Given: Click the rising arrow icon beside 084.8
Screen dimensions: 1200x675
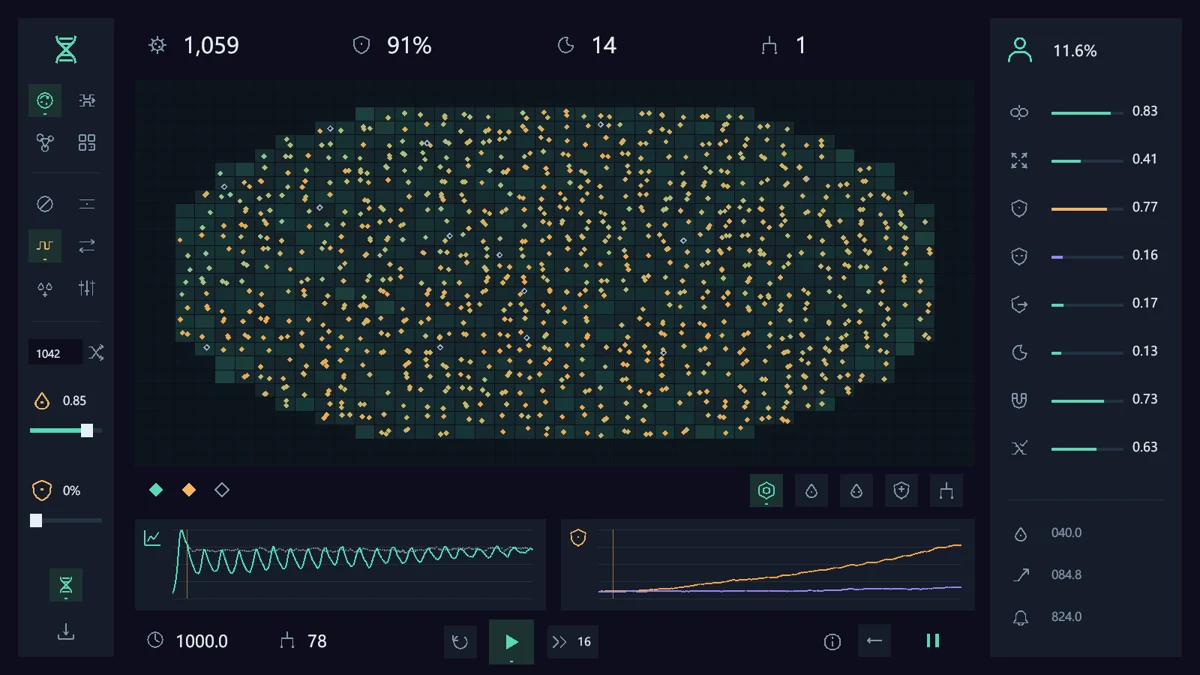Looking at the screenshot, I should (1020, 575).
